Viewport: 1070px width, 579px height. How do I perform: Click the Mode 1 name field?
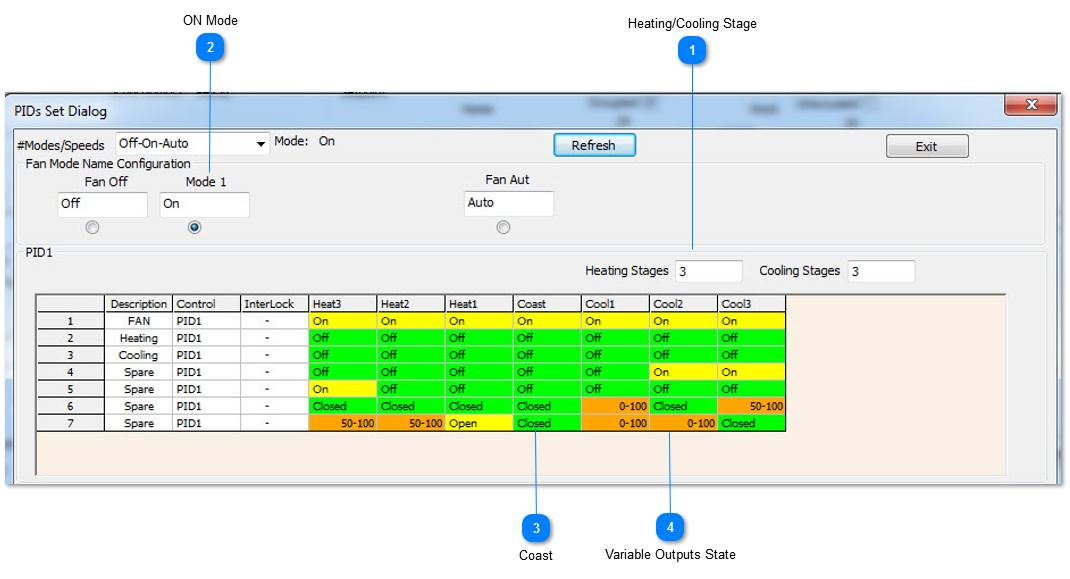click(205, 204)
